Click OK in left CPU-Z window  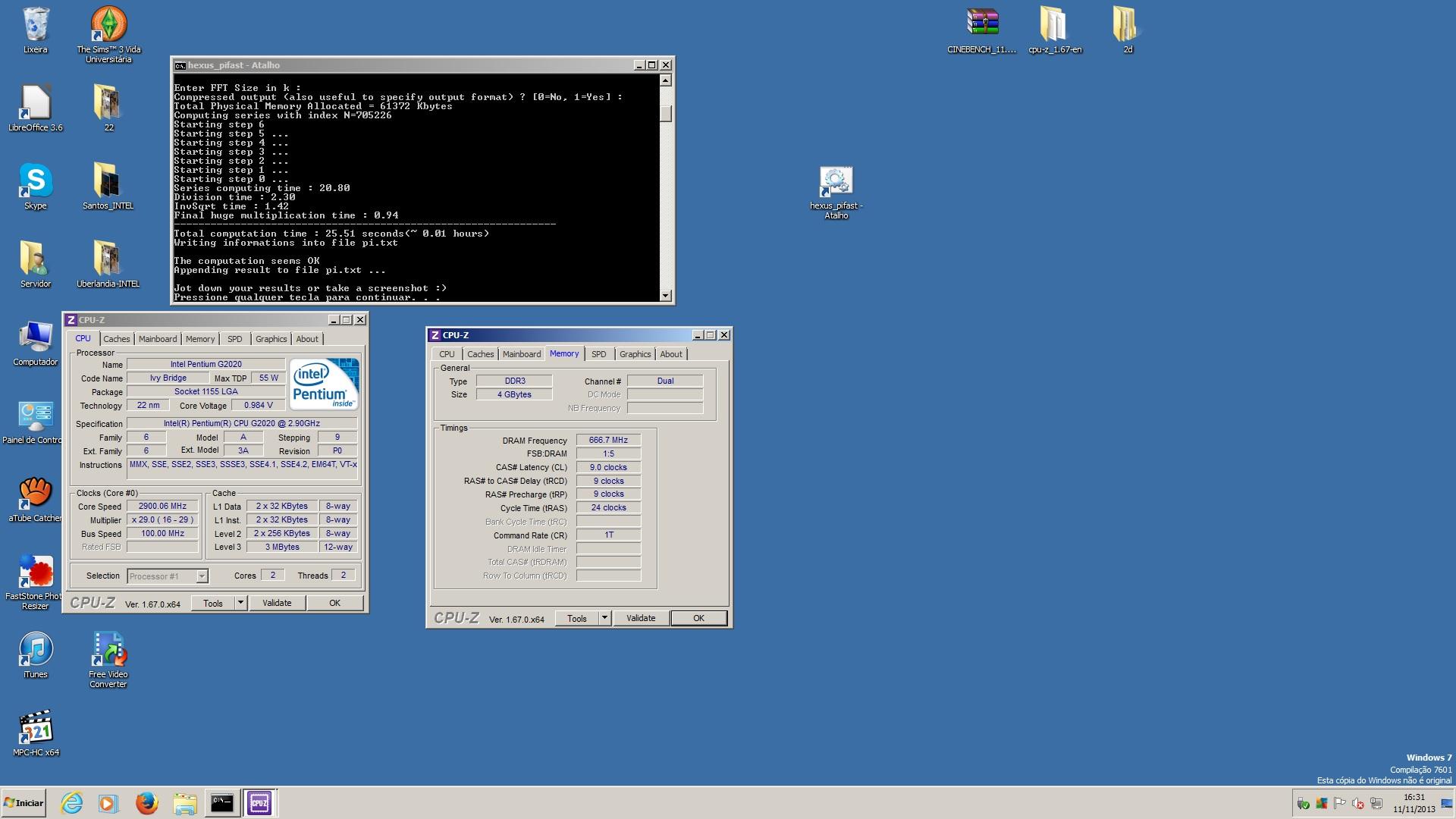click(334, 603)
